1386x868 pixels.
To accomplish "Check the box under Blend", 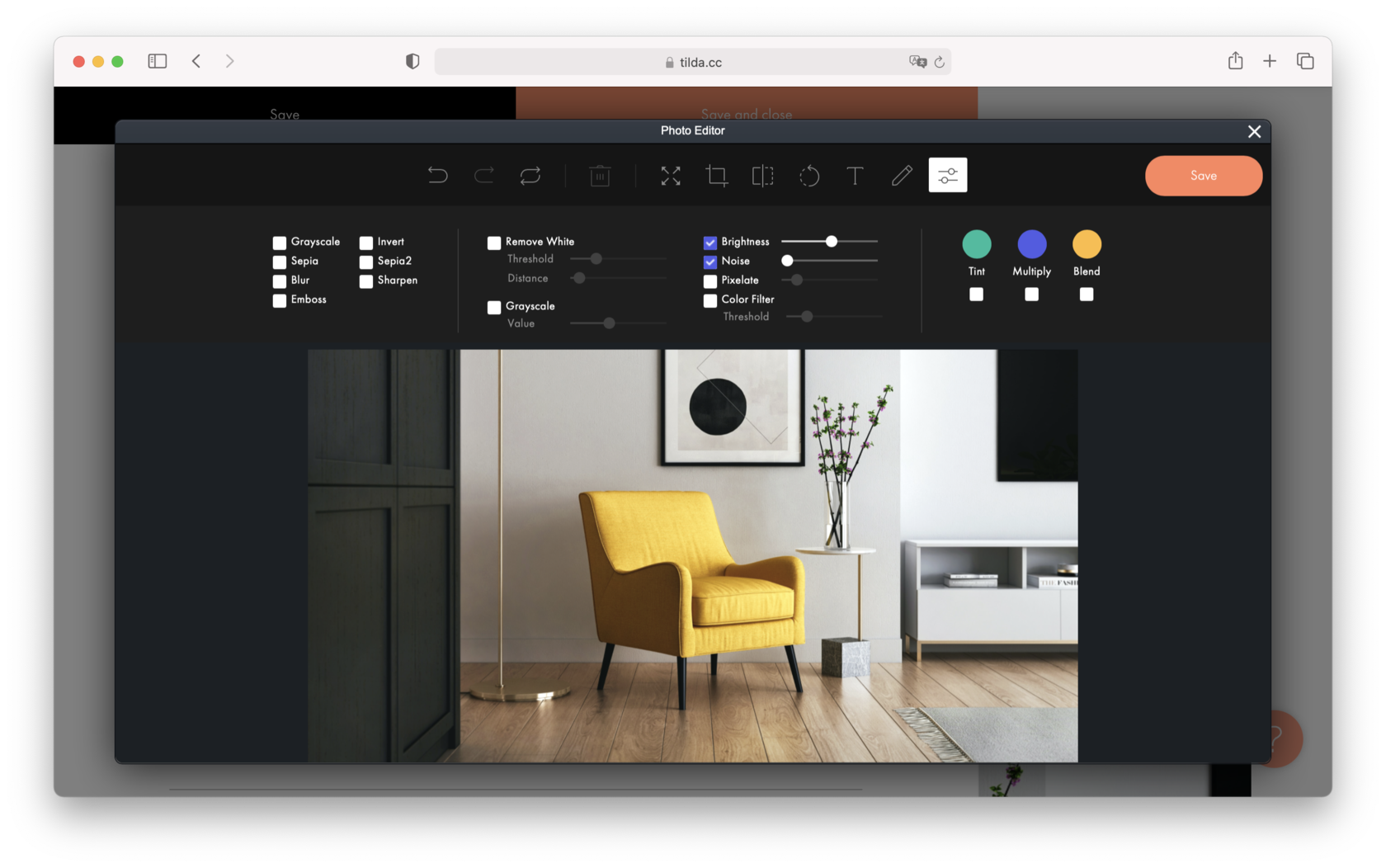I will 1087,295.
